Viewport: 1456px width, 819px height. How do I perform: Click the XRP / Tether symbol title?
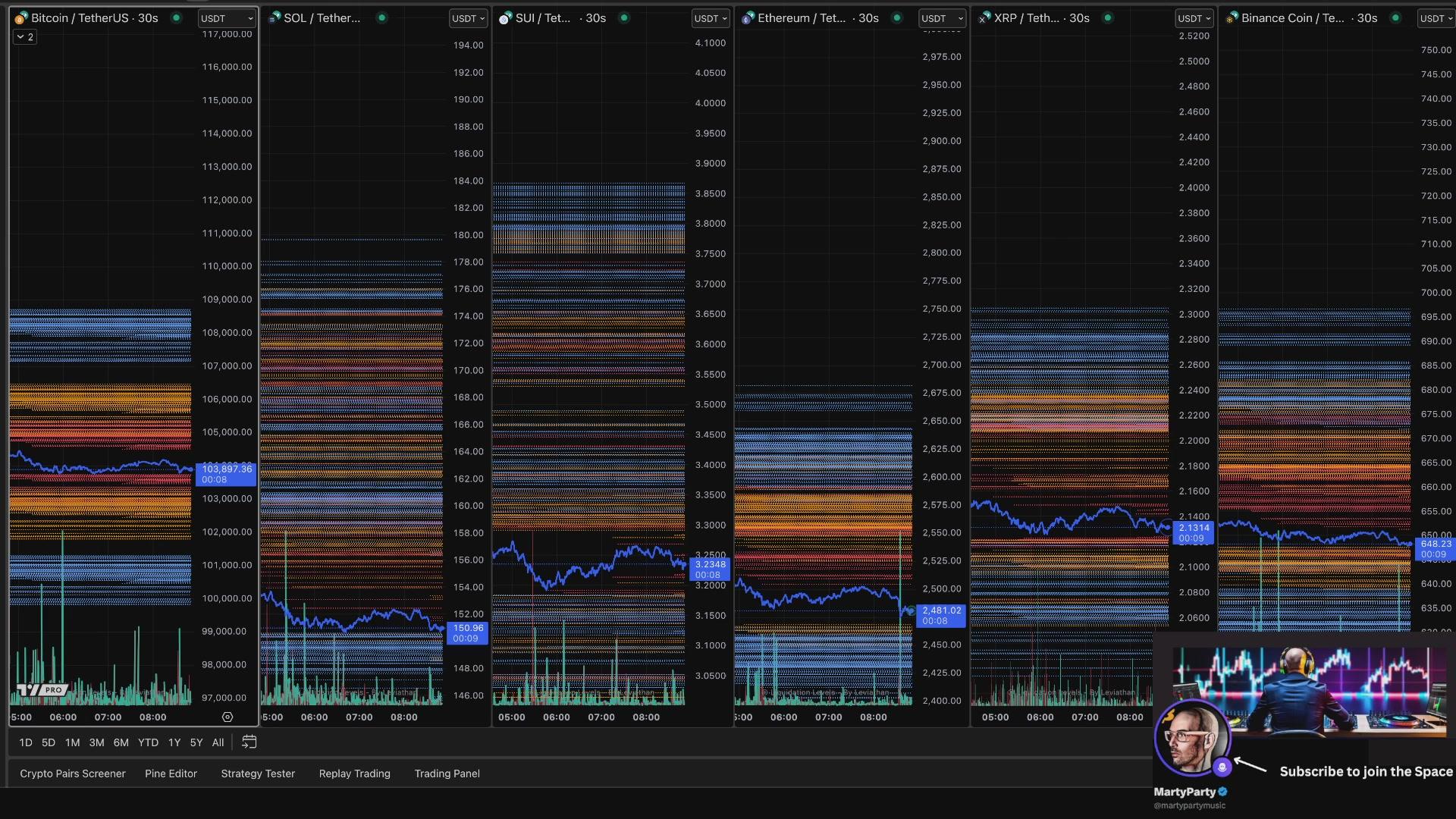coord(1027,18)
